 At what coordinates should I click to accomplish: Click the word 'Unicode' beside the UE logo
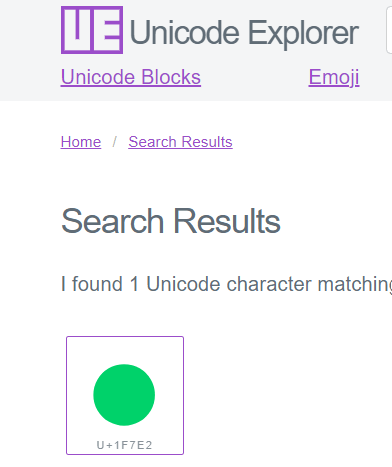184,32
